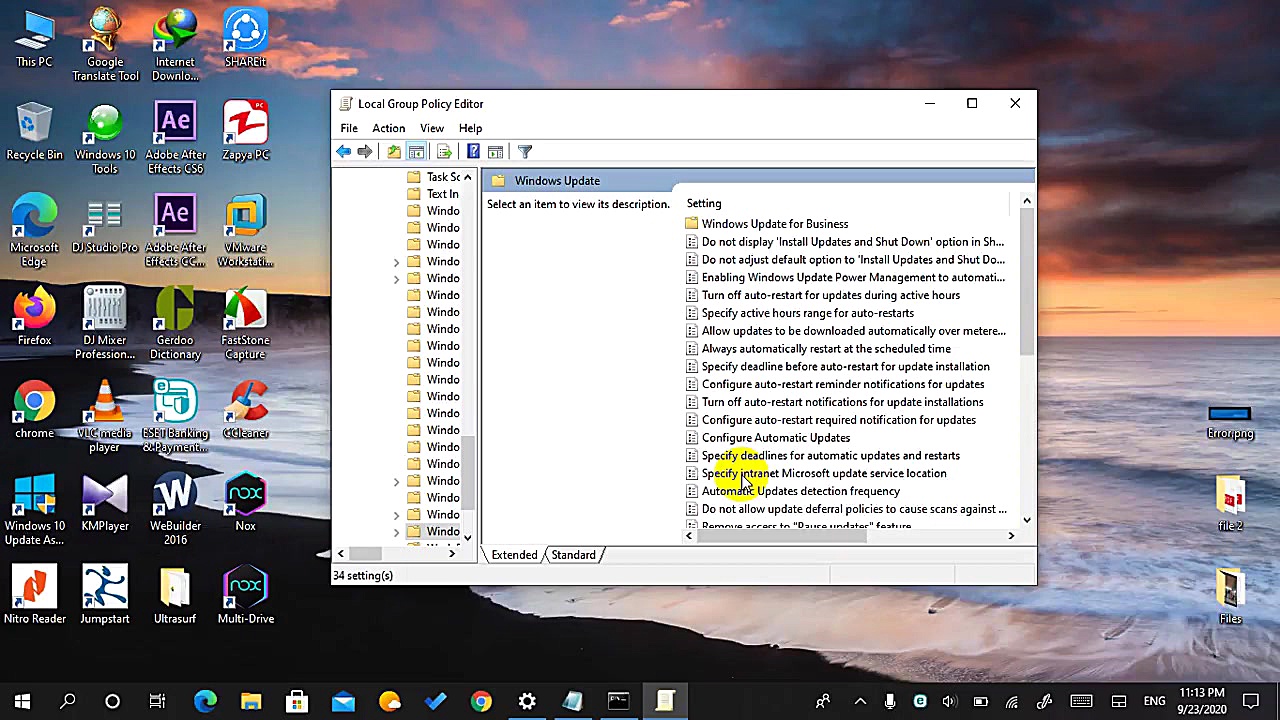Viewport: 1280px width, 720px height.
Task: Select the Up one level folder icon
Action: [x=393, y=151]
